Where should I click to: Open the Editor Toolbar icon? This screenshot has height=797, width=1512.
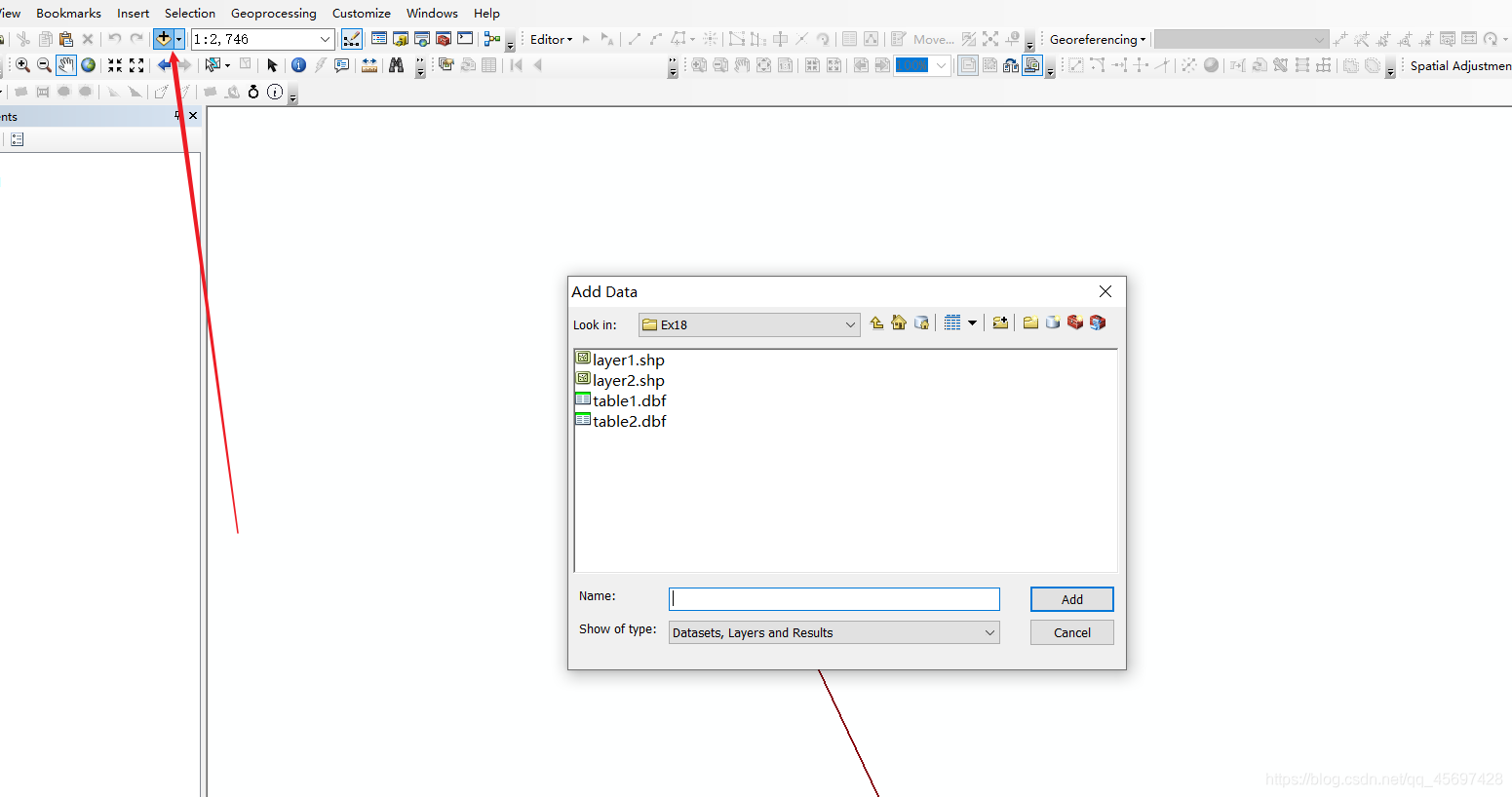coord(352,39)
